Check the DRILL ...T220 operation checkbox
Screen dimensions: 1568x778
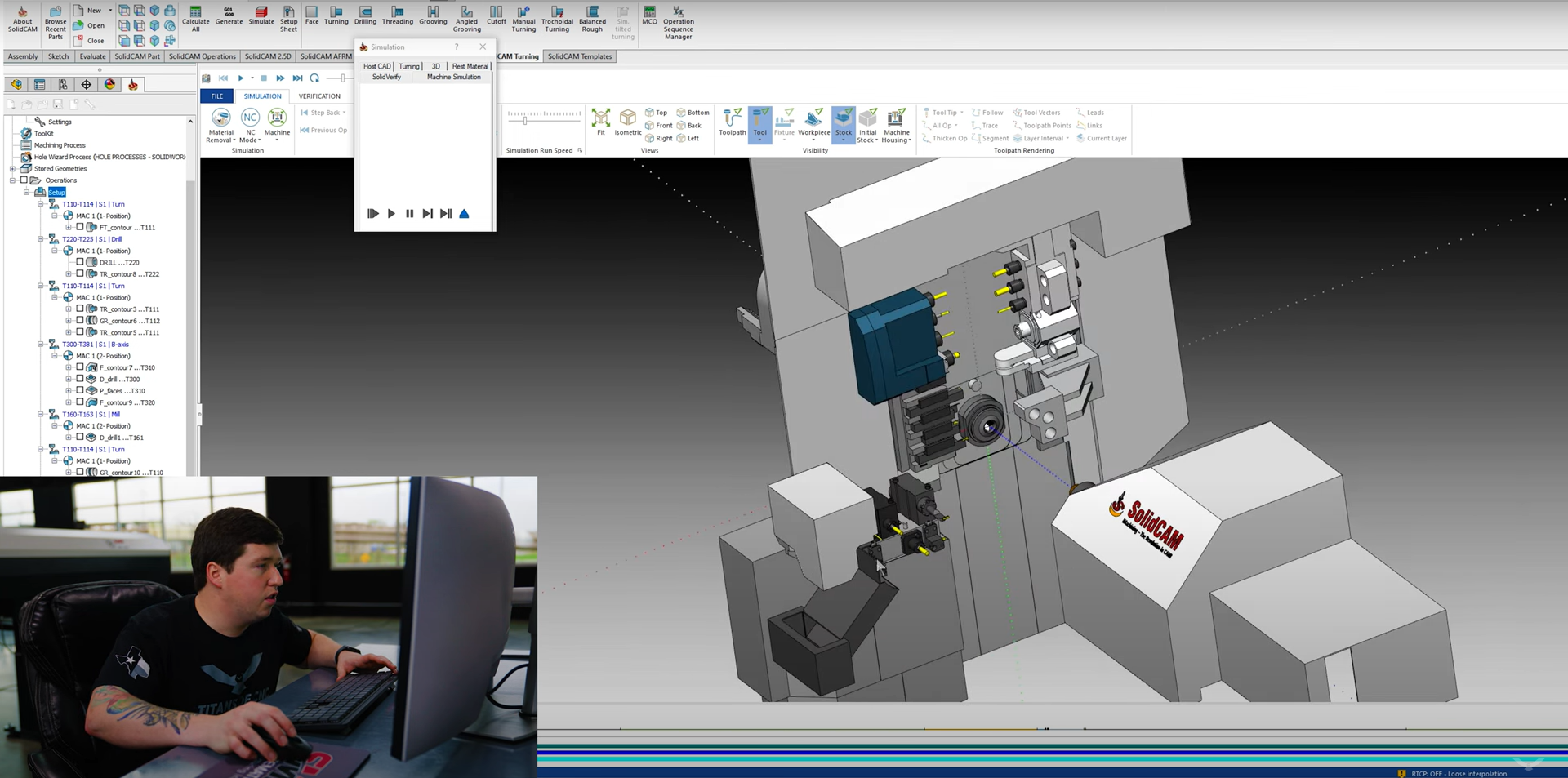click(x=80, y=262)
